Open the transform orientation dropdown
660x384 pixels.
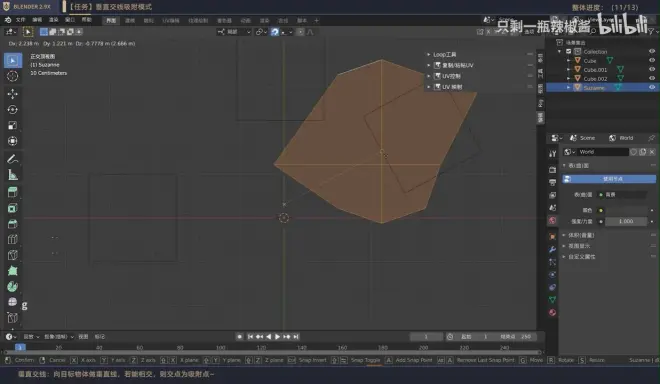[x=234, y=32]
